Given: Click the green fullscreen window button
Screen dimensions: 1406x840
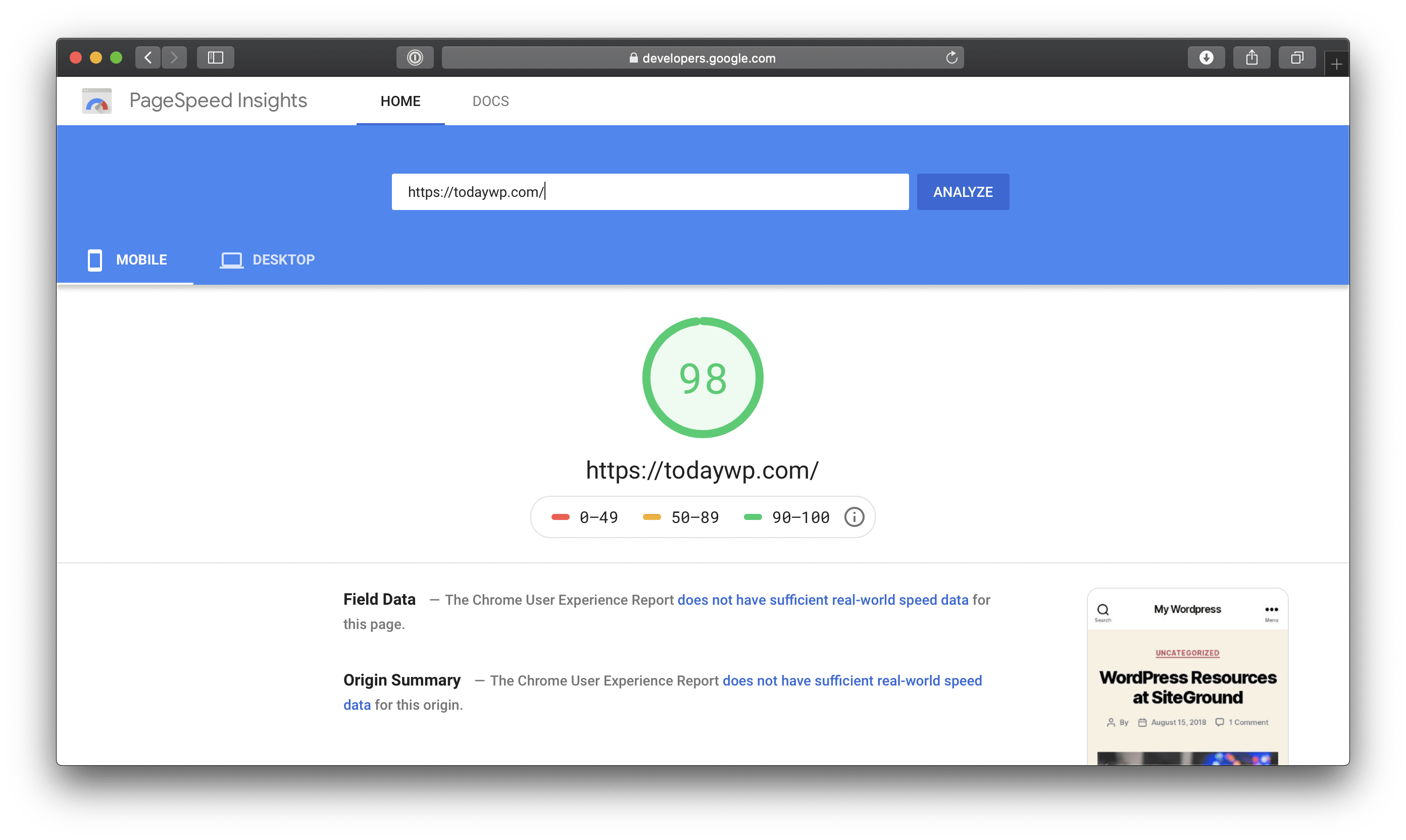Looking at the screenshot, I should (x=116, y=58).
